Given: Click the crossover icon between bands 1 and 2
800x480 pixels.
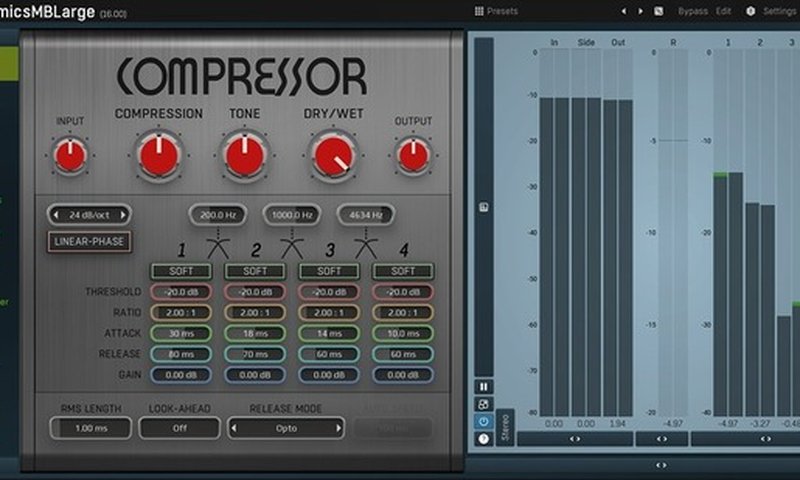Looking at the screenshot, I should [x=217, y=247].
